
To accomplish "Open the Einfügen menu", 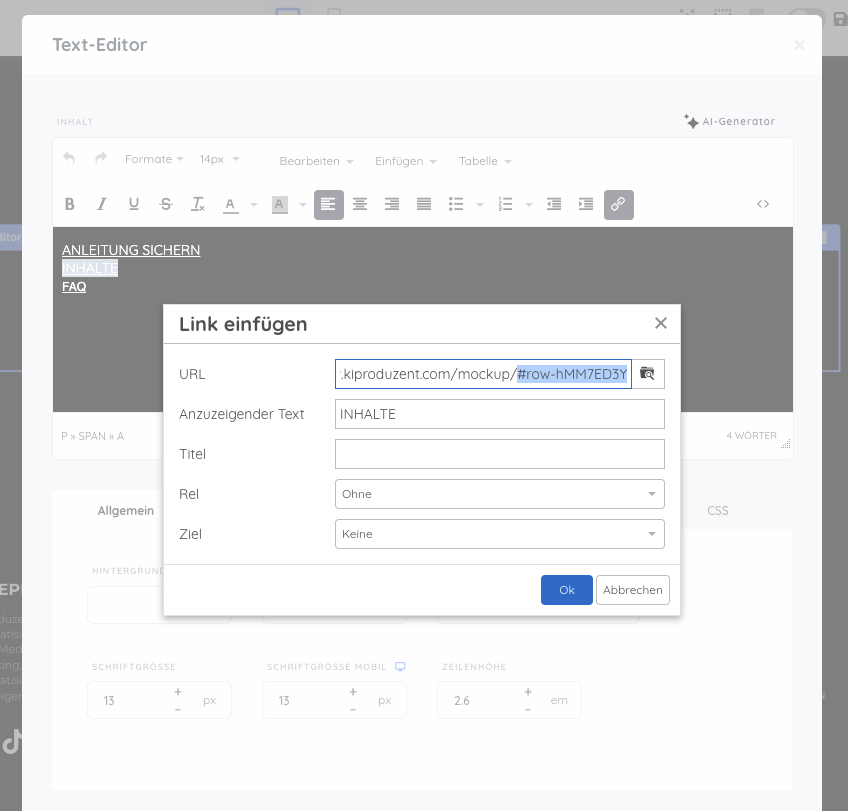I will tap(405, 161).
